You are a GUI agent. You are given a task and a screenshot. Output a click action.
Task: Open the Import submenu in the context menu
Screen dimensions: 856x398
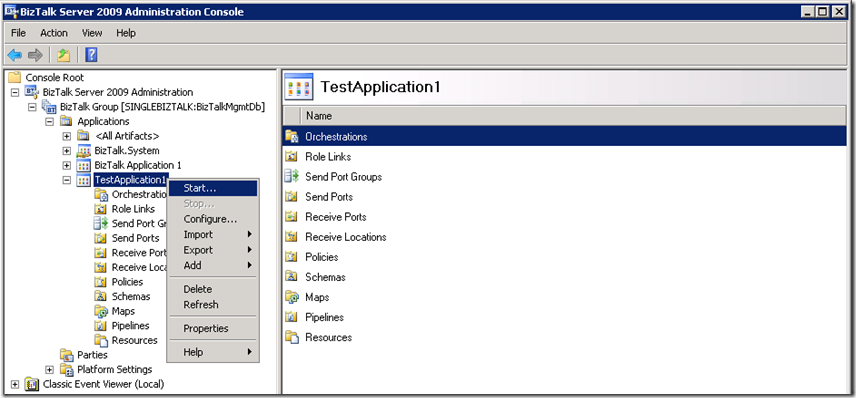[x=213, y=234]
